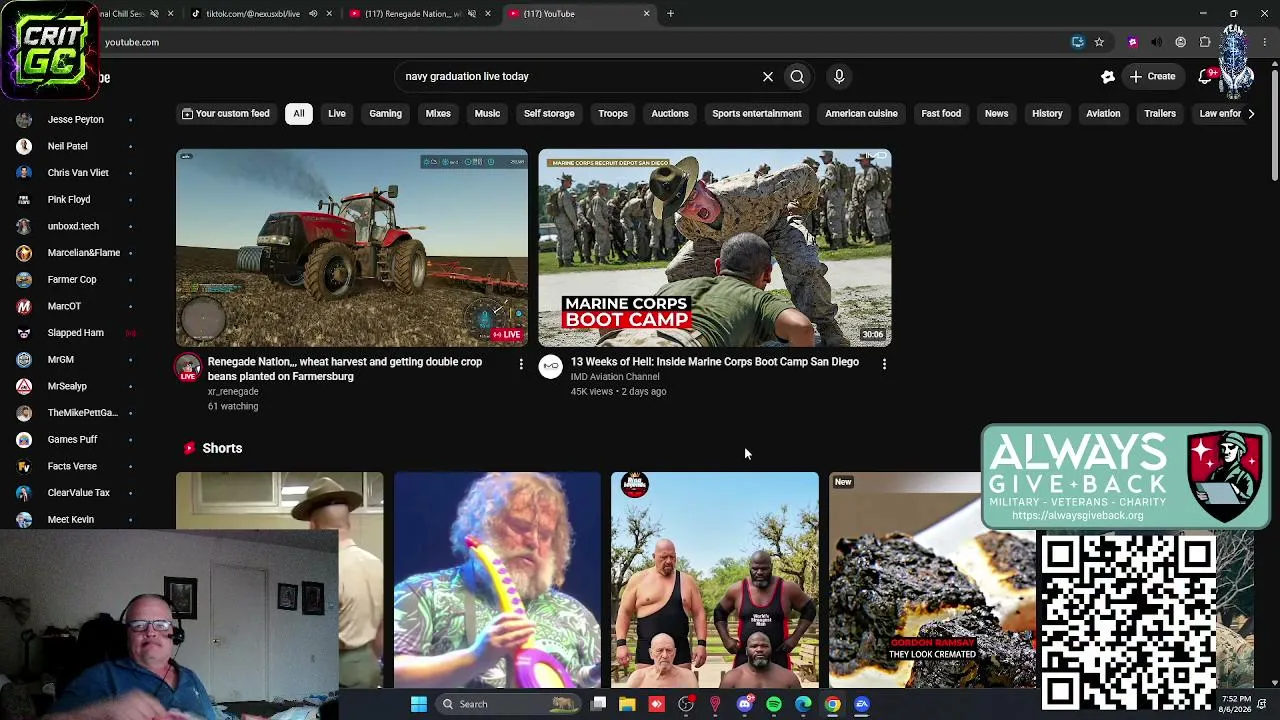Image resolution: width=1280 pixels, height=720 pixels.
Task: Click the media control speaker icon in toolbar
Action: 1157,42
